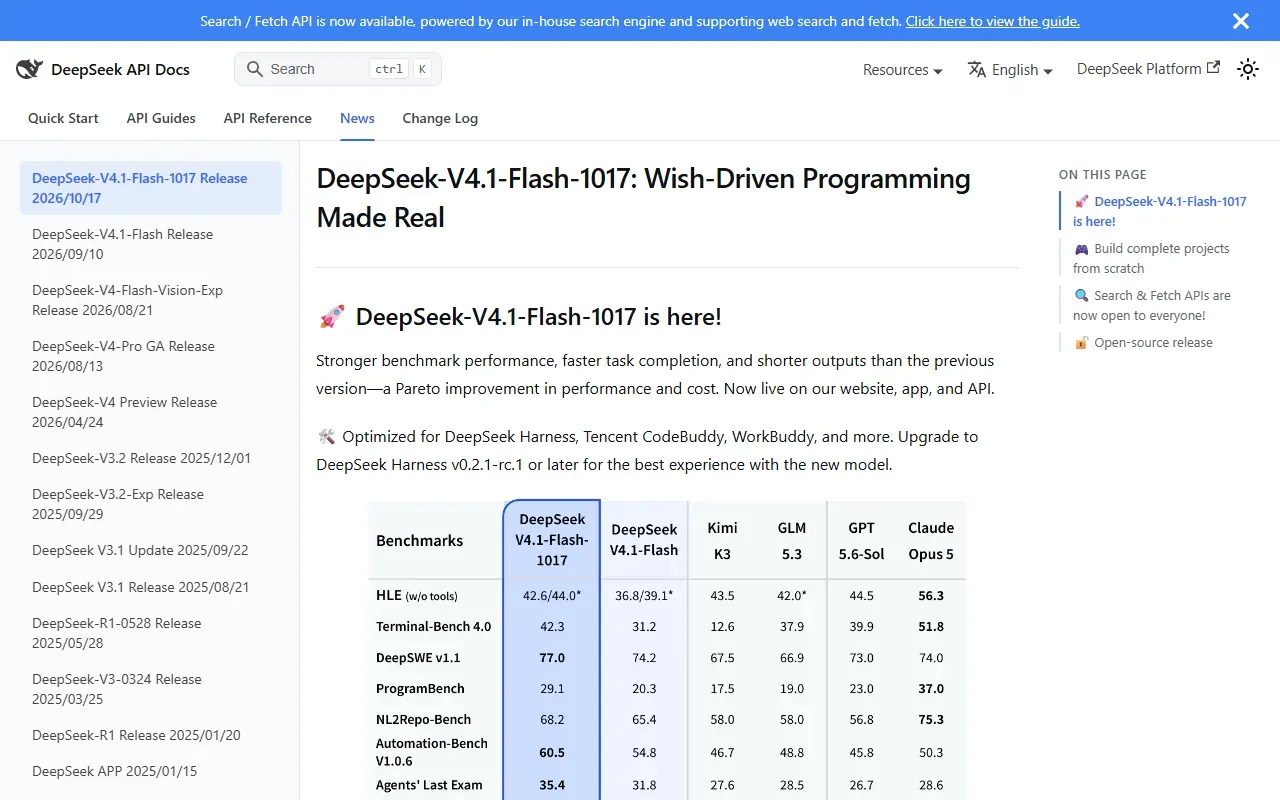Select DeepSeek-R1-0528 Release entry
The width and height of the screenshot is (1280, 800).
click(151, 633)
